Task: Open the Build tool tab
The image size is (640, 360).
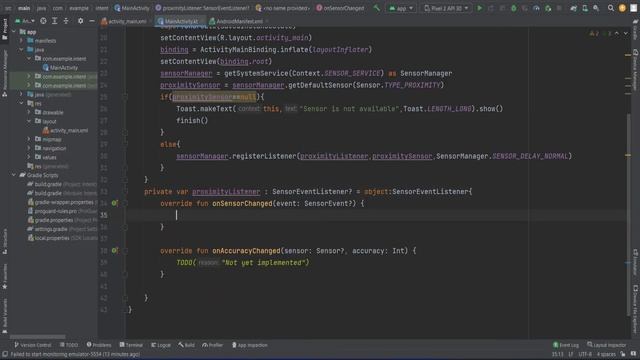Action: [x=187, y=345]
